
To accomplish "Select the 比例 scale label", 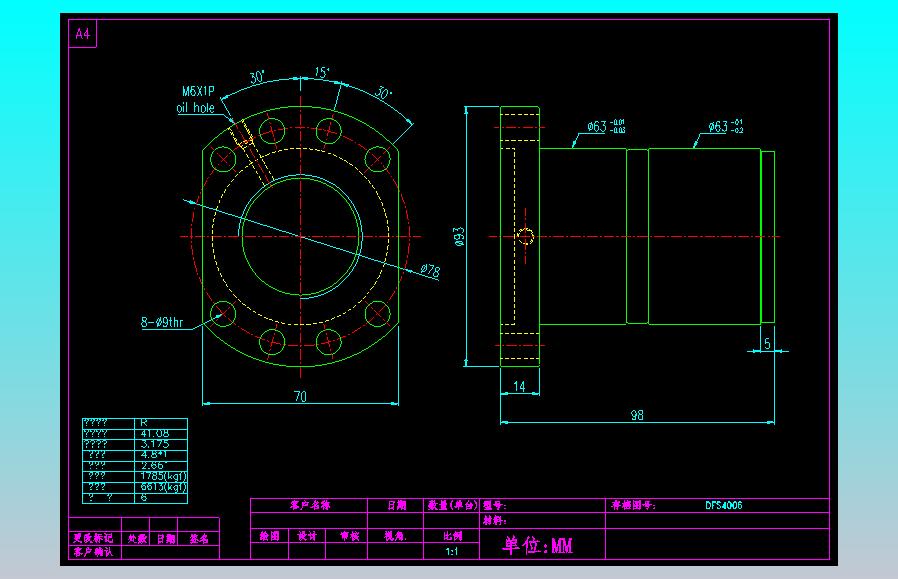I will pos(452,536).
